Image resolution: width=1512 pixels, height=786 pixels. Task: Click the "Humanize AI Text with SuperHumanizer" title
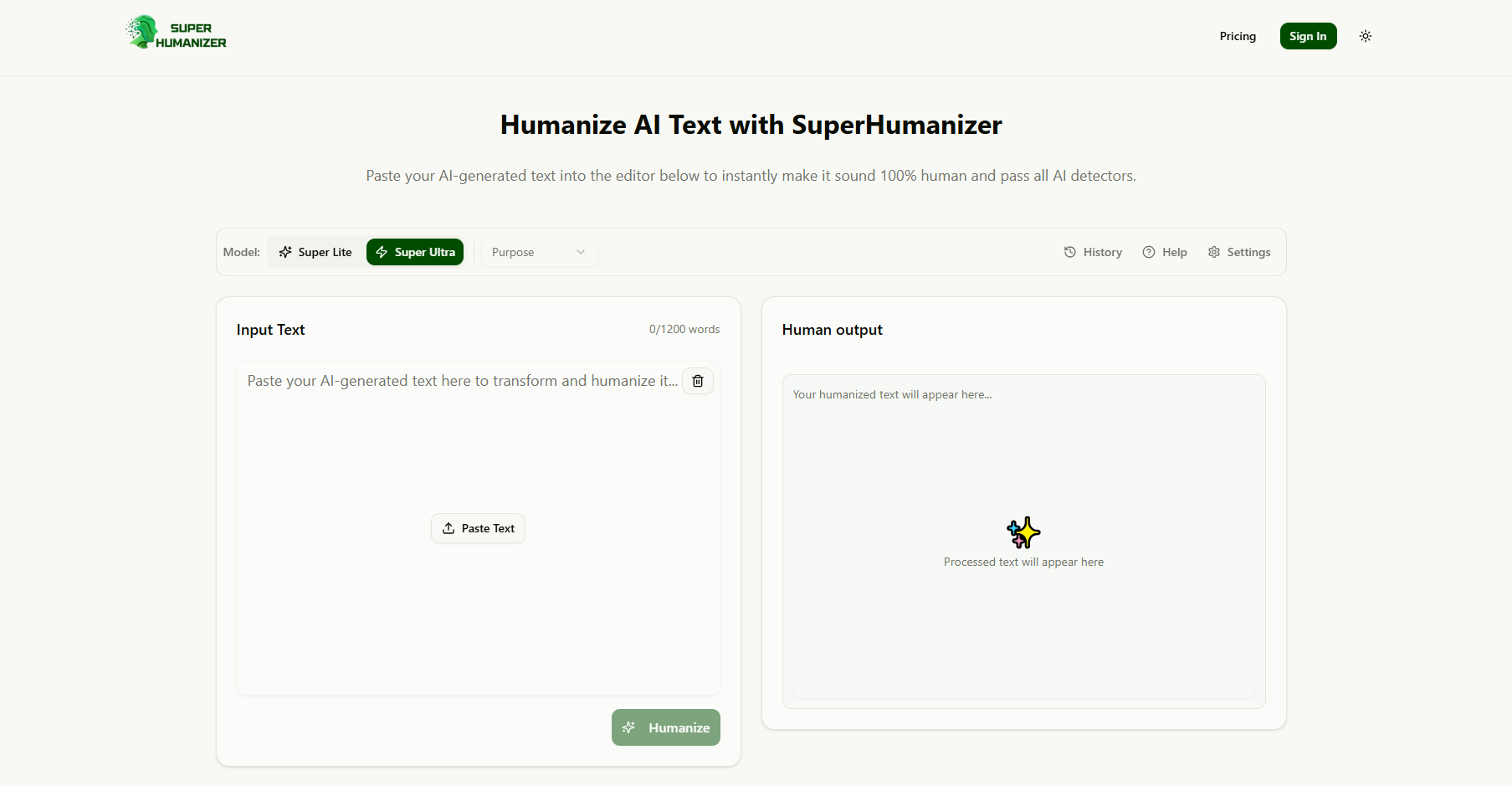(x=751, y=125)
